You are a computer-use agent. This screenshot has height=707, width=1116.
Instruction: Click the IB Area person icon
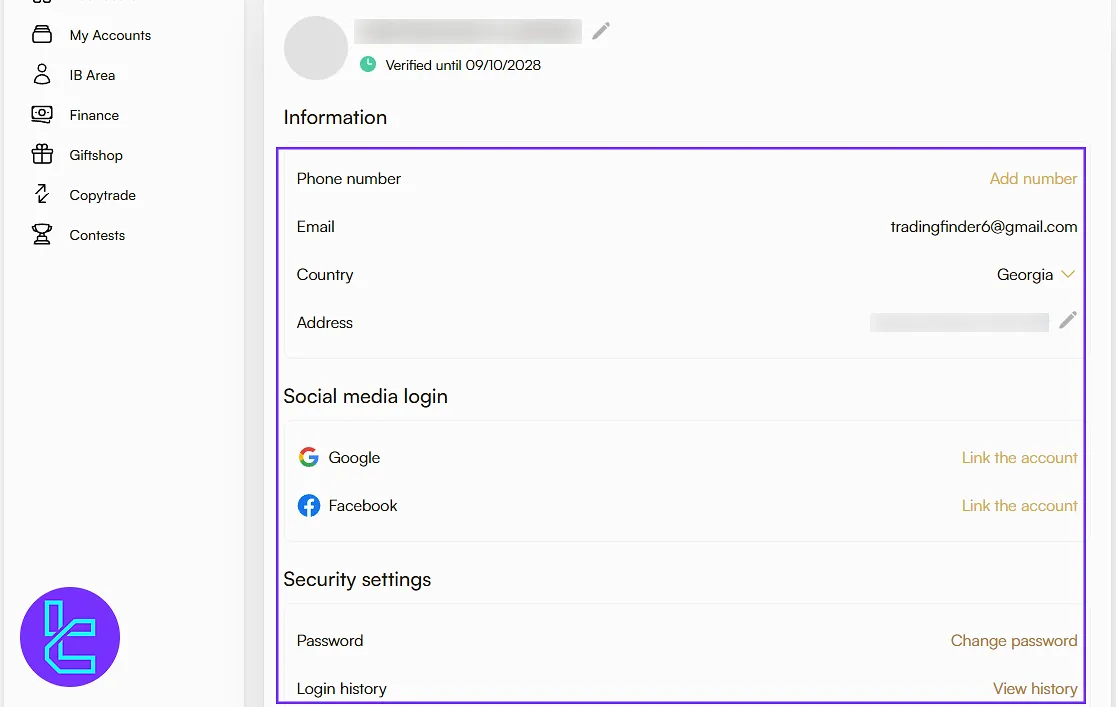pos(42,75)
